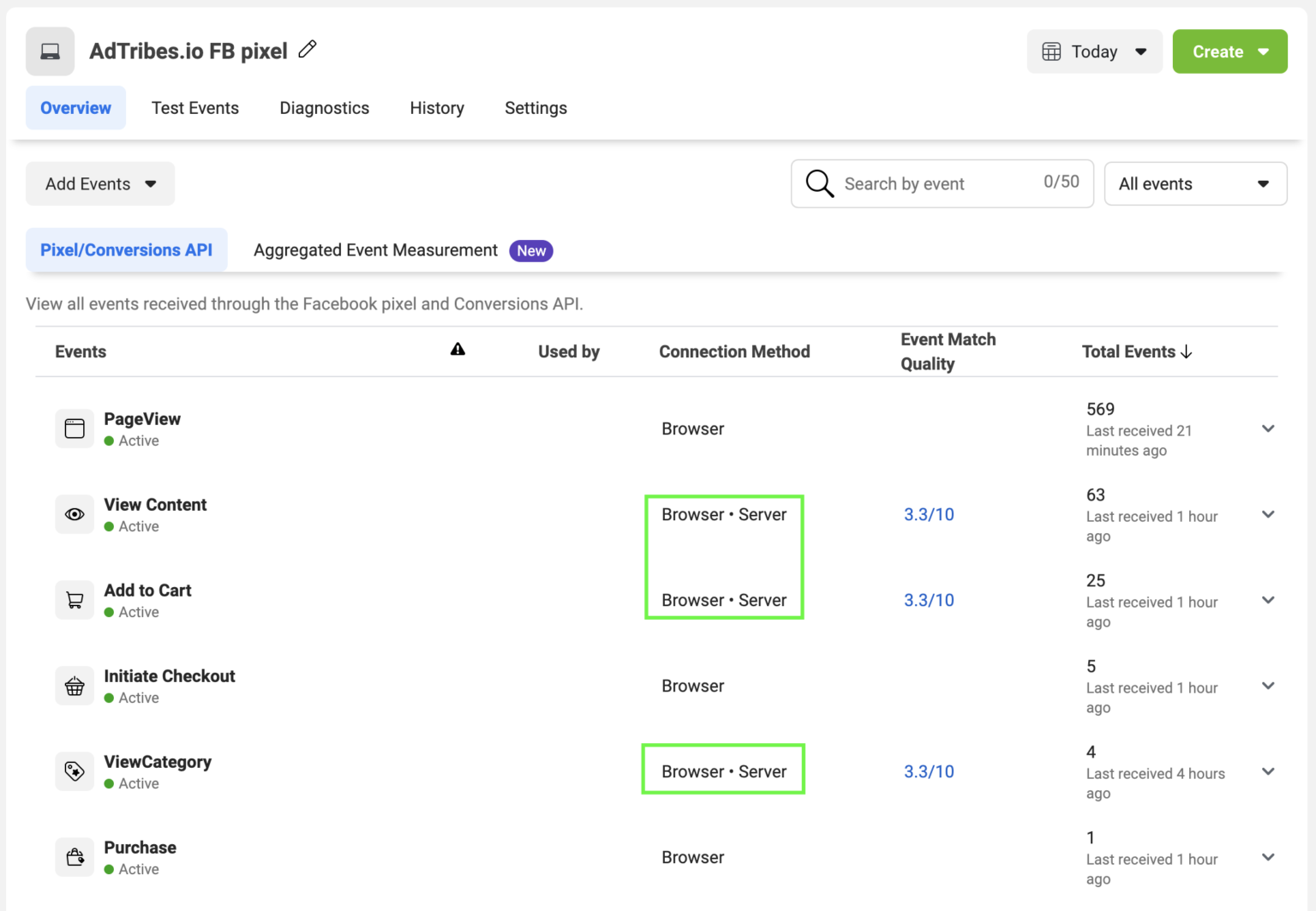Click the laptop pixel icon beside the title
Screen dimensions: 1316x911
[x=50, y=51]
